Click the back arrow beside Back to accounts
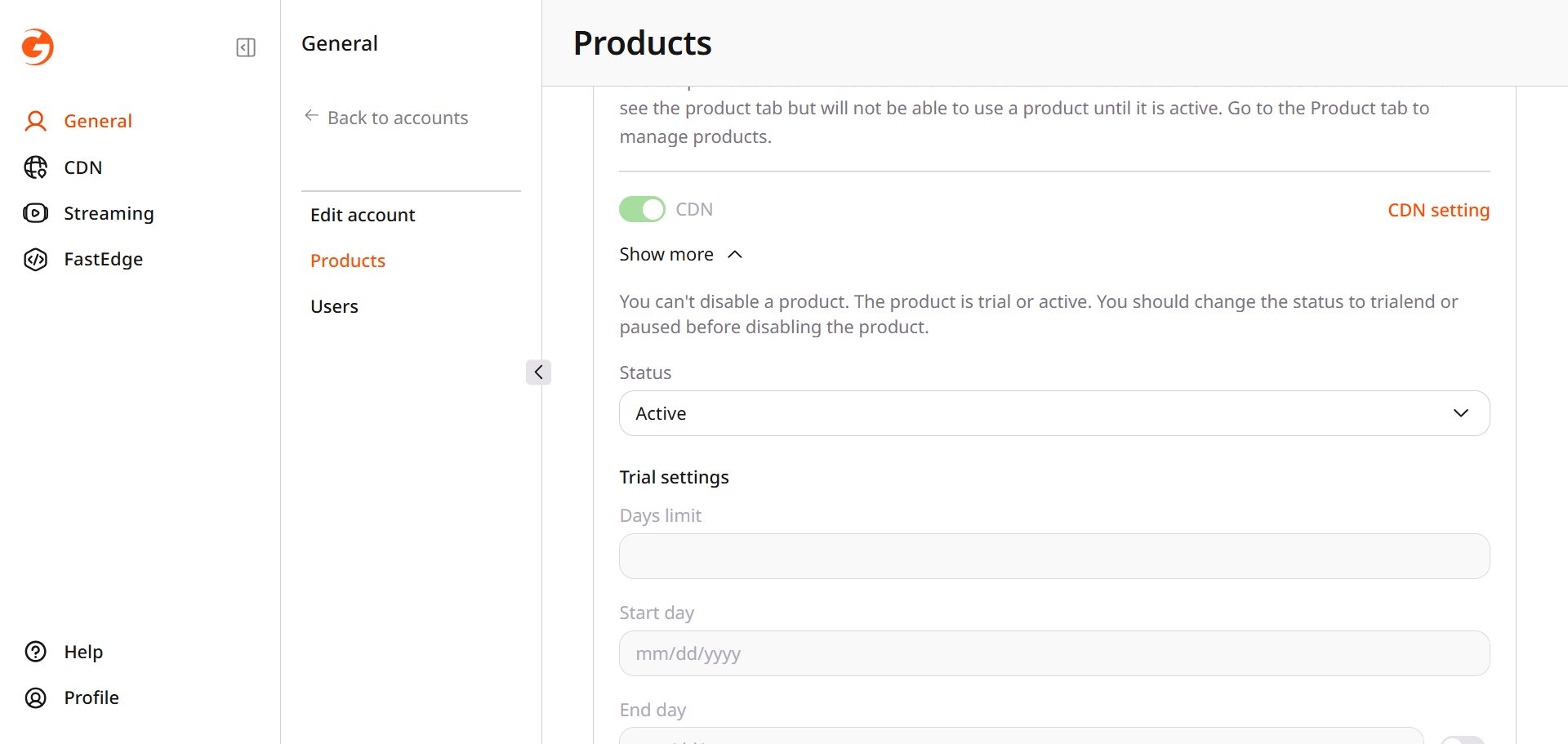Image resolution: width=1568 pixels, height=744 pixels. coord(311,116)
